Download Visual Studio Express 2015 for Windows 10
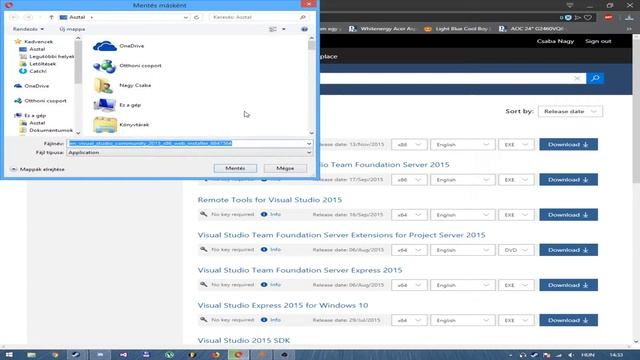640x360 pixels. 568,320
